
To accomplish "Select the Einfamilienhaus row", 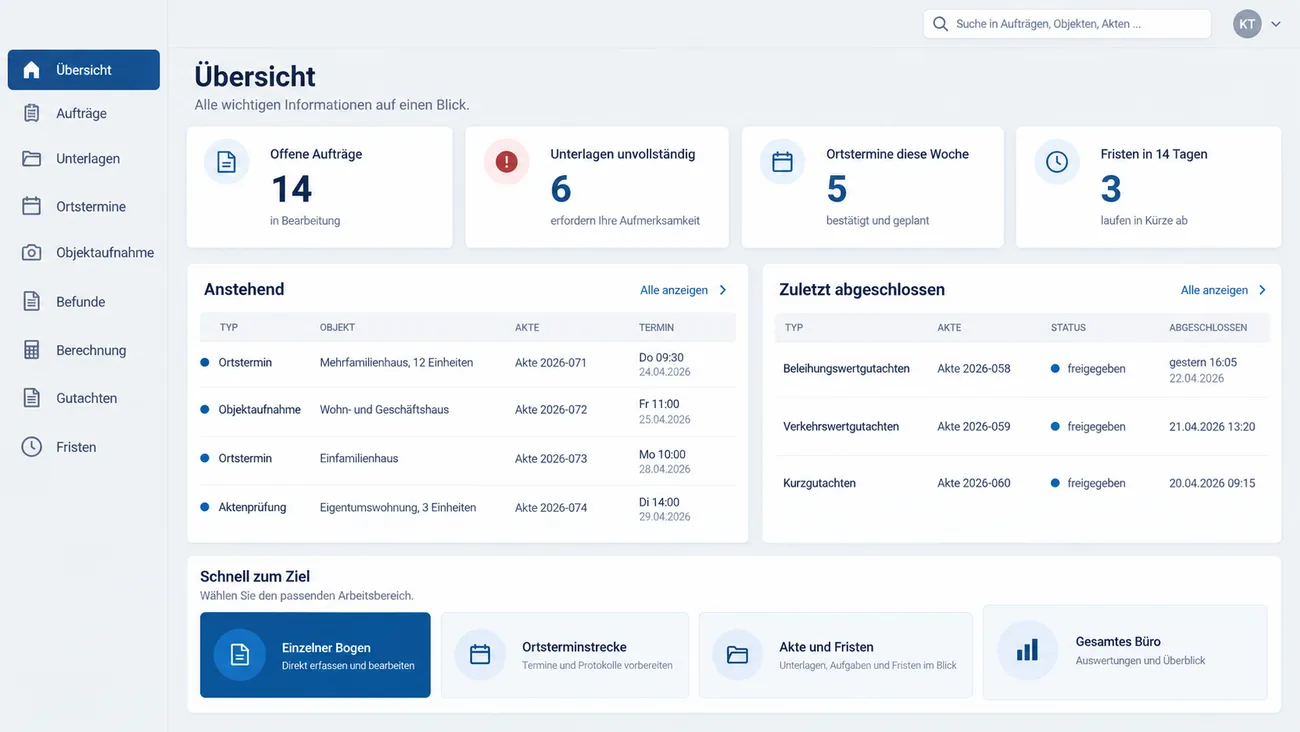I will [x=468, y=460].
